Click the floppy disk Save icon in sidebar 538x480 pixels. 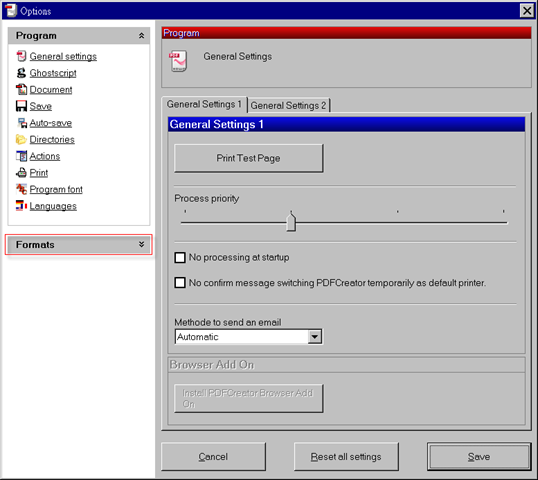pyautogui.click(x=21, y=106)
